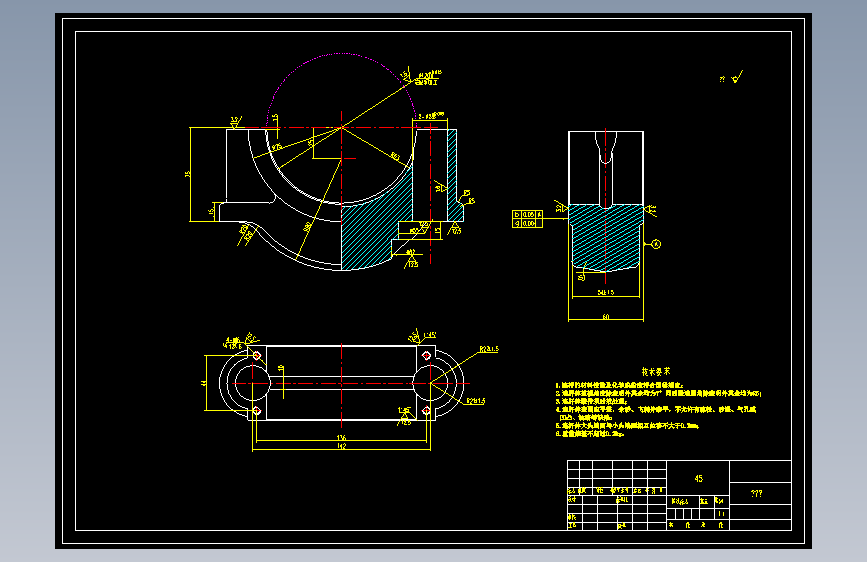Pick the bottom-right bolt hole in the bottom view
This screenshot has height=562, width=867.
(426, 410)
